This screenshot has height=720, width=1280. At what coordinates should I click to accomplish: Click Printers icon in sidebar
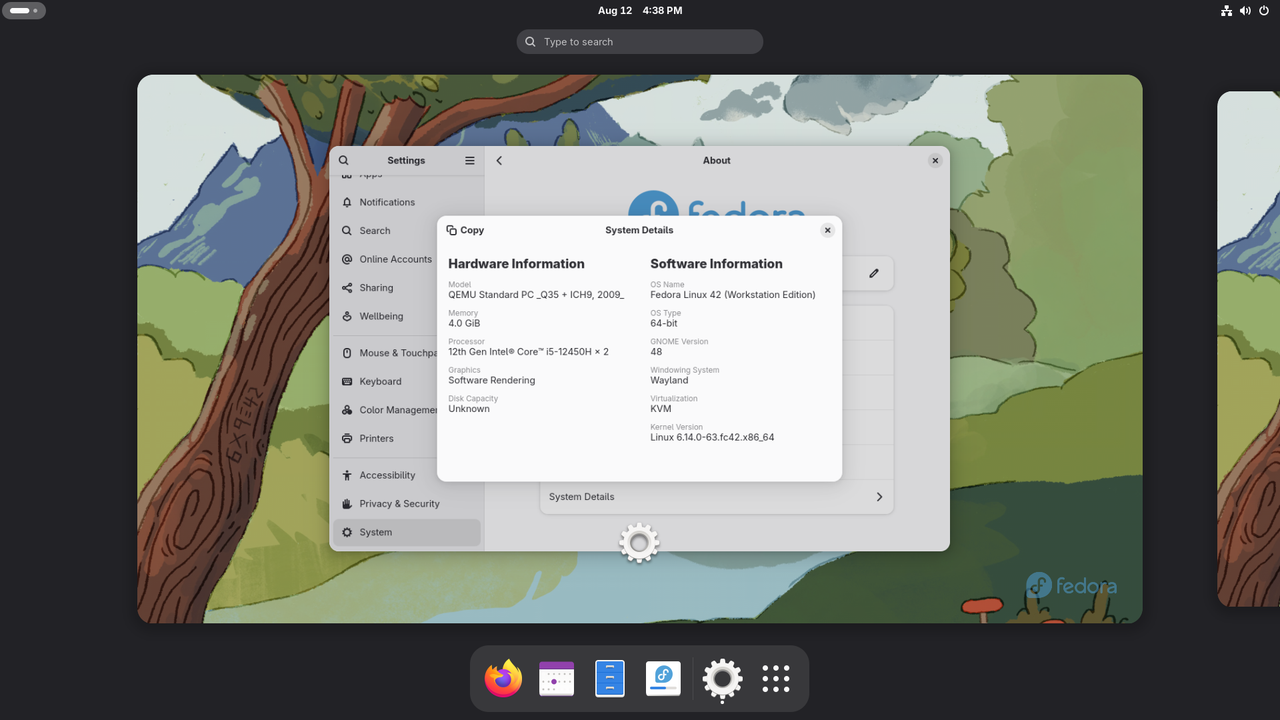(x=347, y=438)
